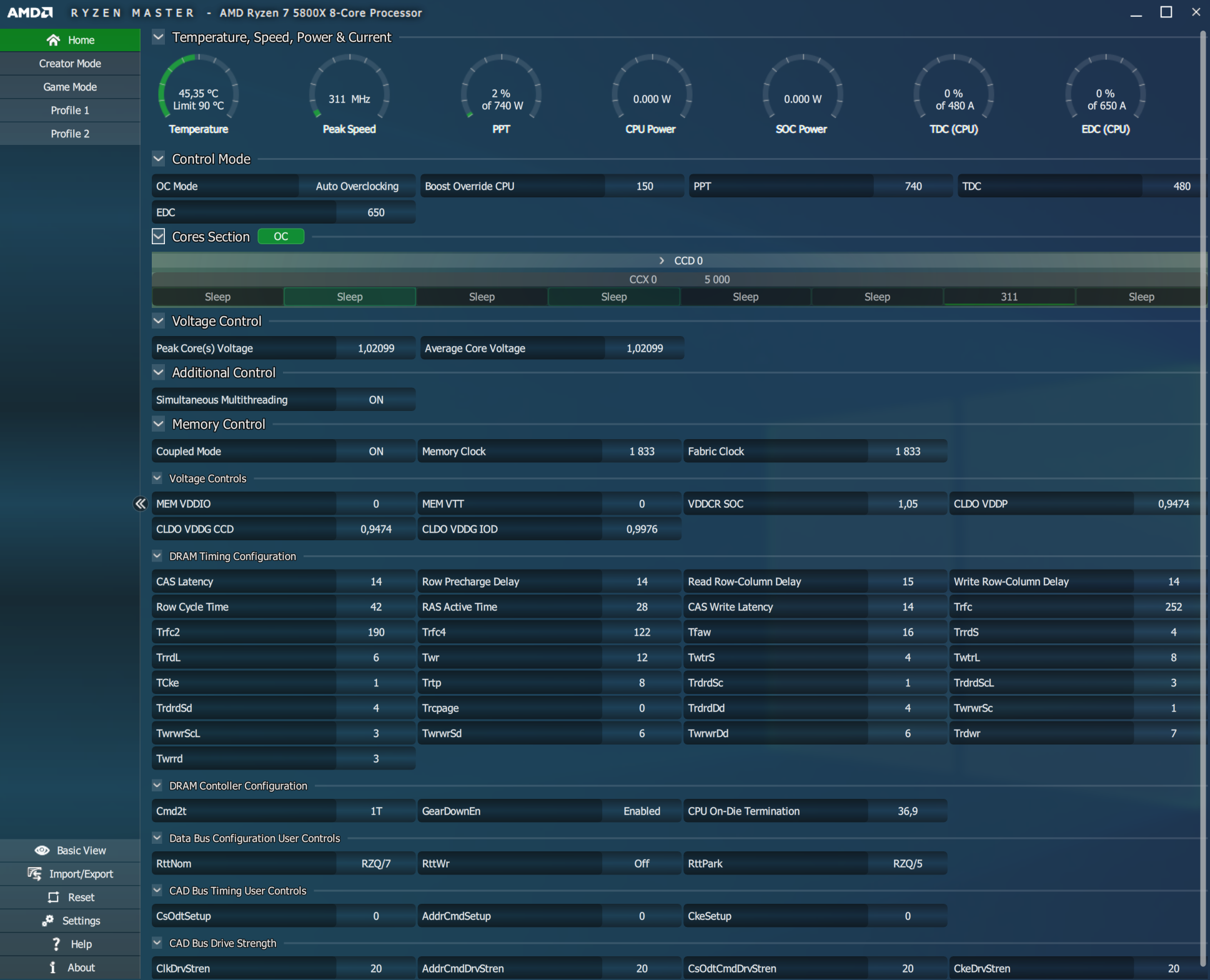Switch to Creator Mode tab
Viewport: 1210px width, 980px height.
pos(70,63)
